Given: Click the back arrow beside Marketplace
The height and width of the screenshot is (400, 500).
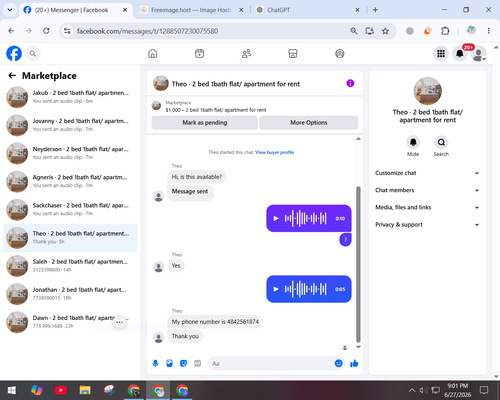Looking at the screenshot, I should coord(12,76).
